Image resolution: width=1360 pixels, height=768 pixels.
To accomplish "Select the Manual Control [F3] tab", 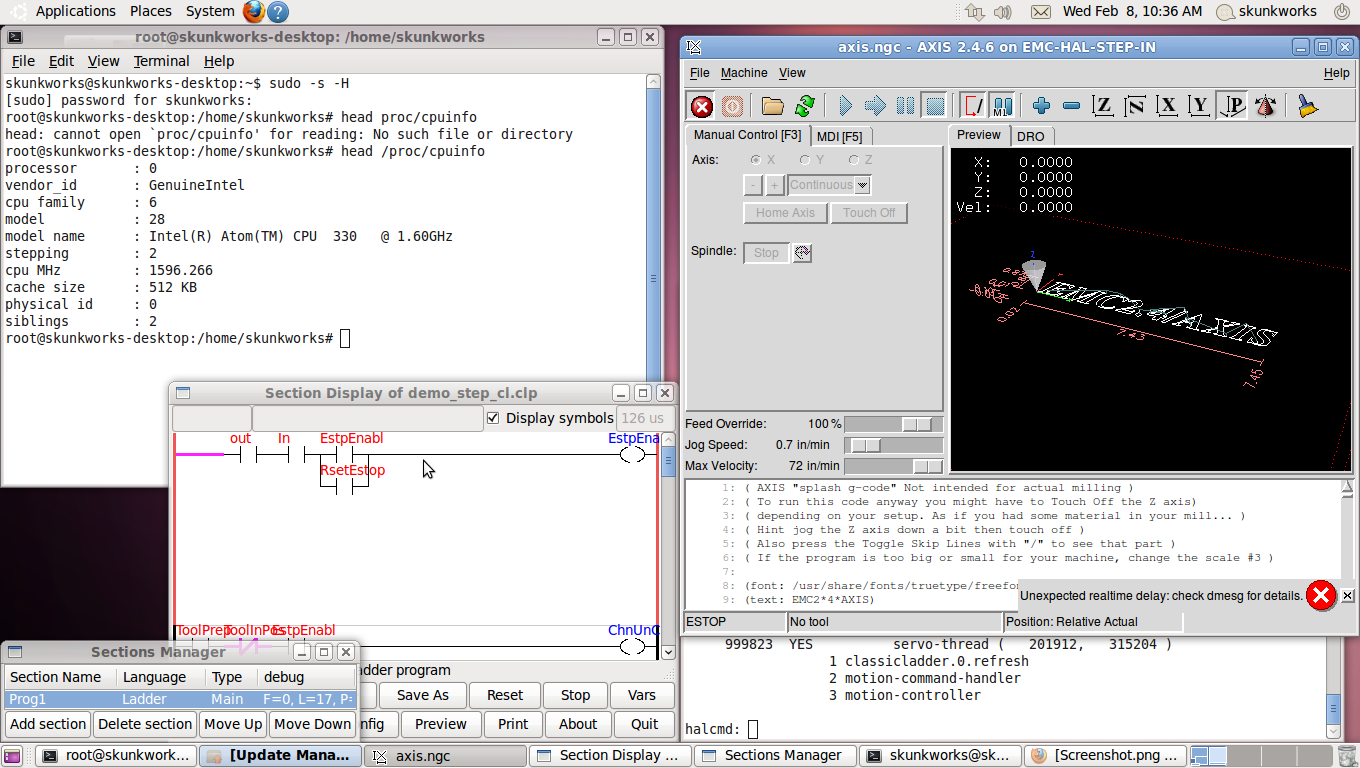I will click(x=747, y=135).
